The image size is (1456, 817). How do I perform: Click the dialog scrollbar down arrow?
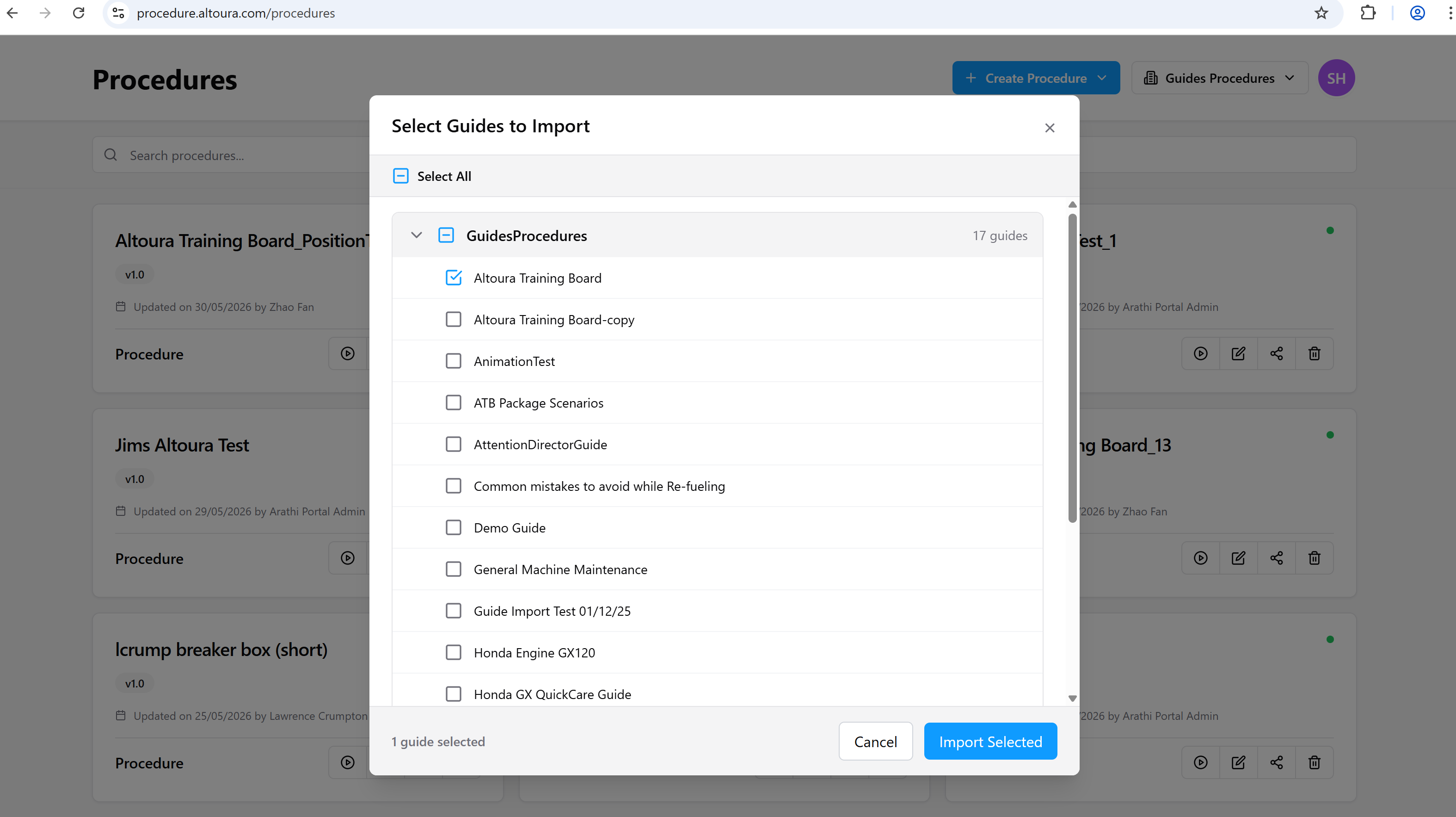click(x=1072, y=698)
